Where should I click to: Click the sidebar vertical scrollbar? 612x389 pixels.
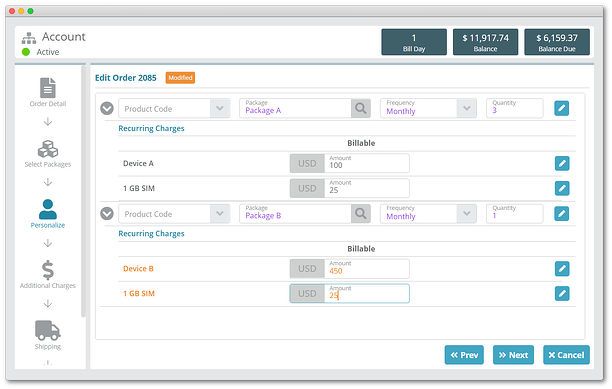point(83,191)
